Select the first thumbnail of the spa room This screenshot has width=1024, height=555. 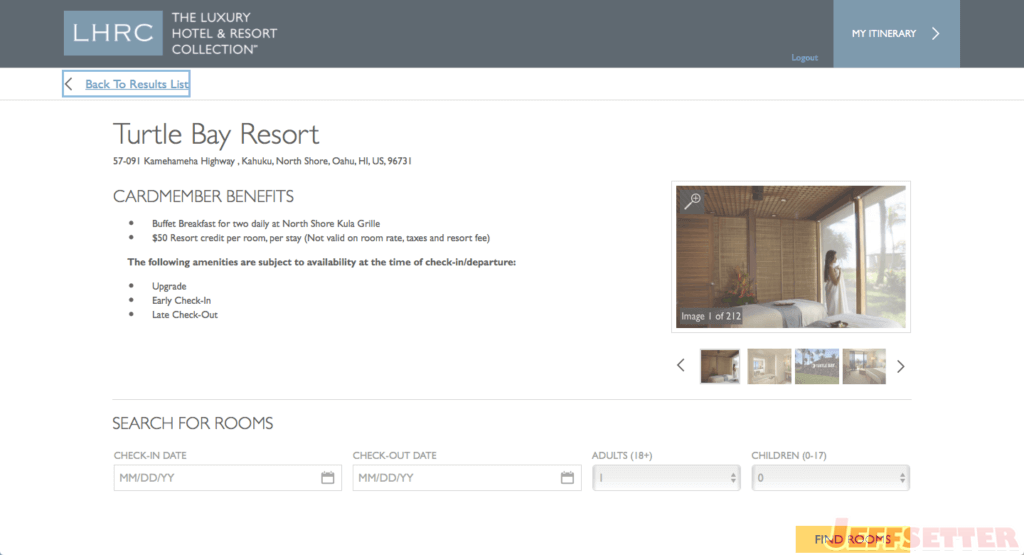720,366
